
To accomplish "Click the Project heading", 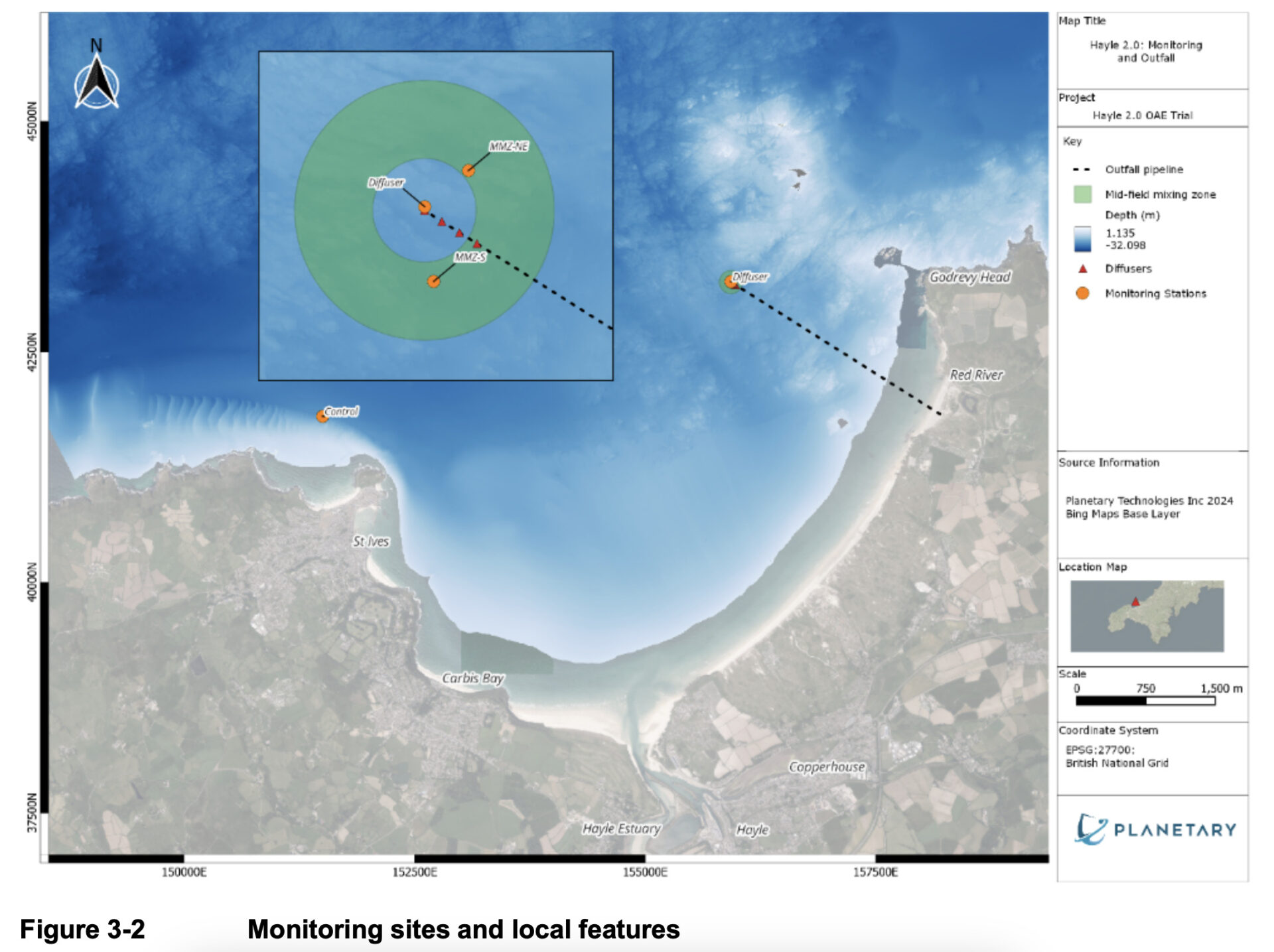I will (1077, 98).
